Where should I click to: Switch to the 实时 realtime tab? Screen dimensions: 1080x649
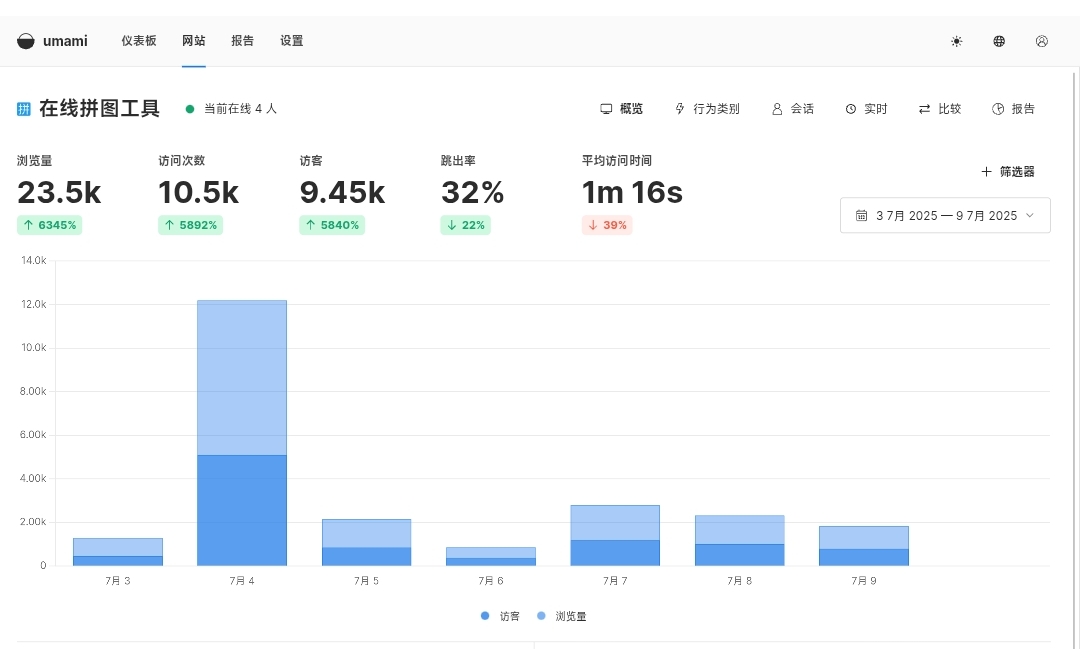[866, 109]
